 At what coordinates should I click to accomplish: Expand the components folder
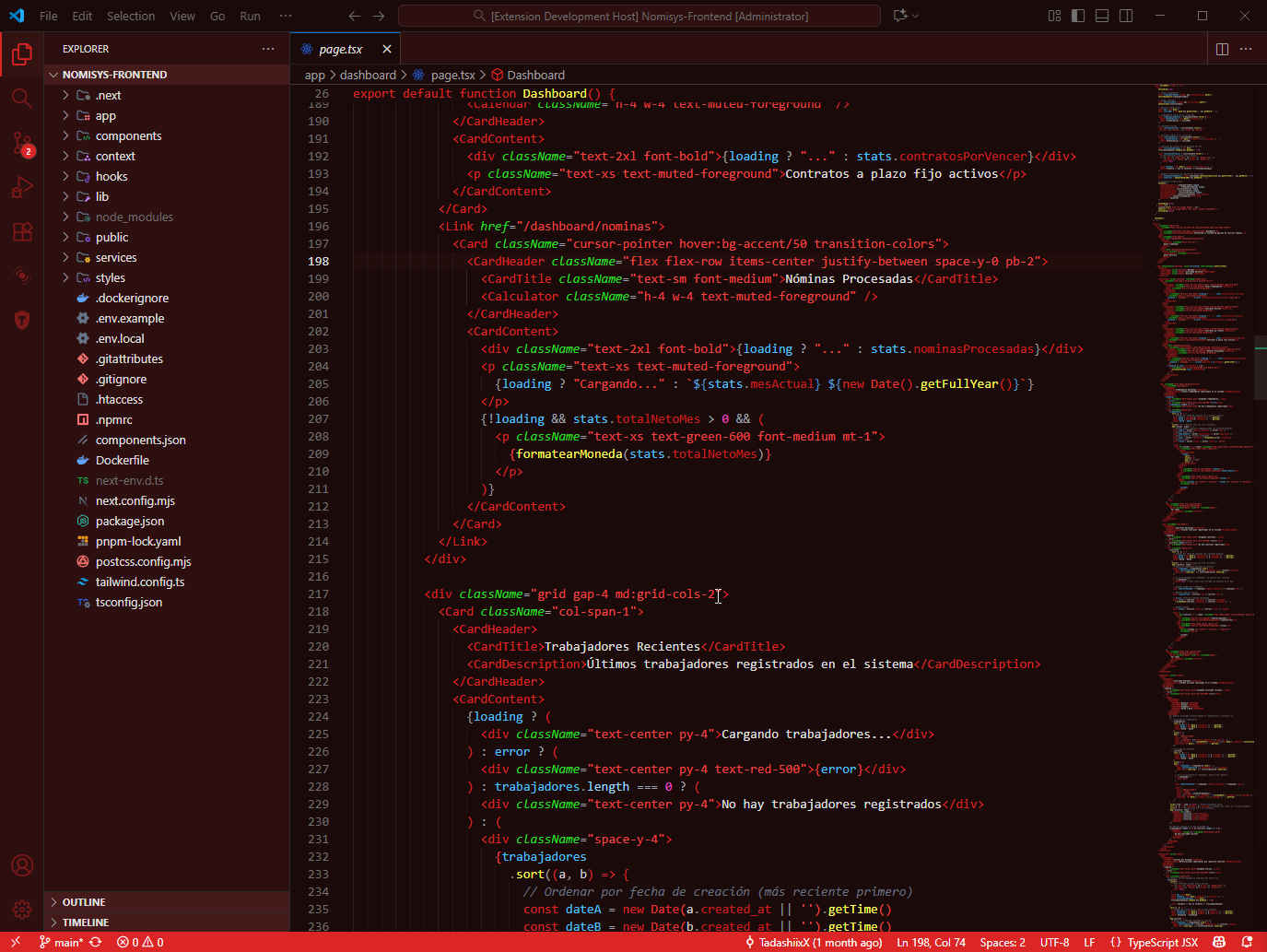coord(167,135)
